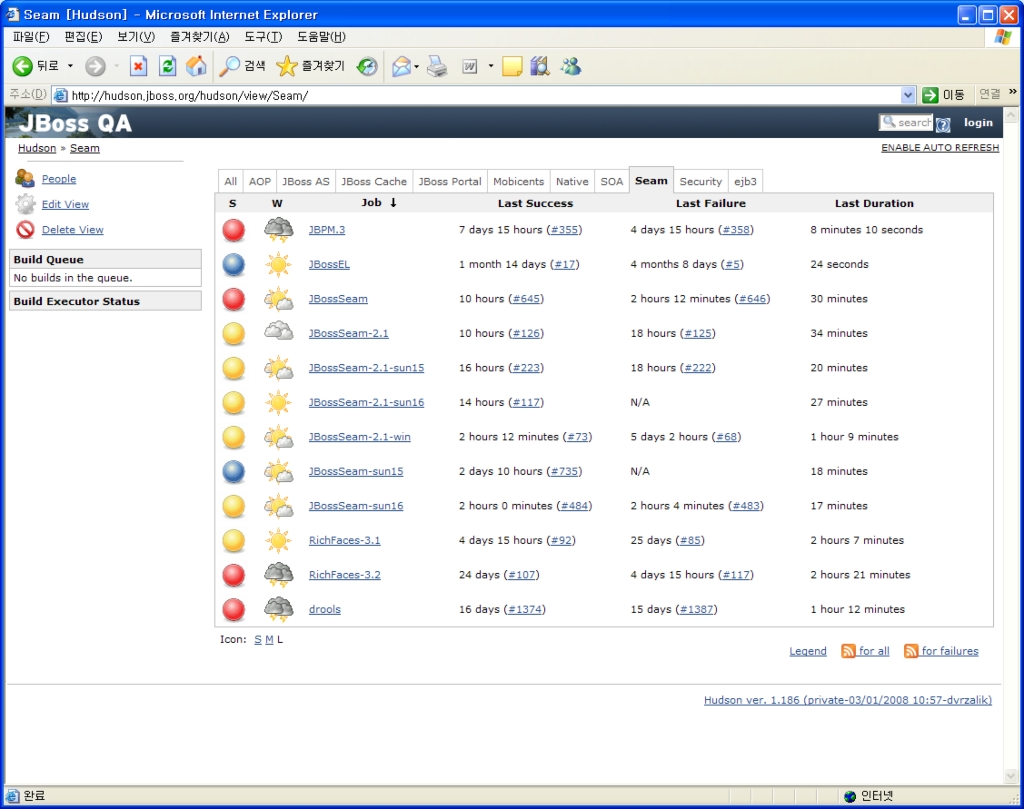Open the Legend link
This screenshot has width=1024, height=809.
[808, 651]
